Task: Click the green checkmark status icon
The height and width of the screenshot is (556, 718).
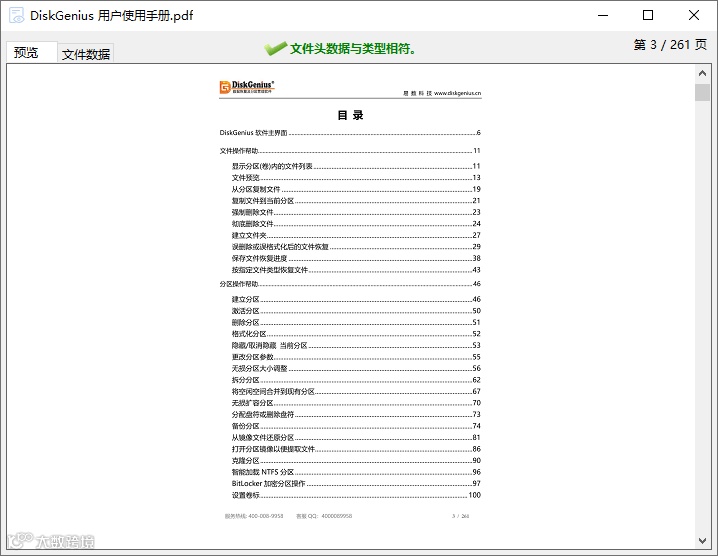Action: point(275,48)
